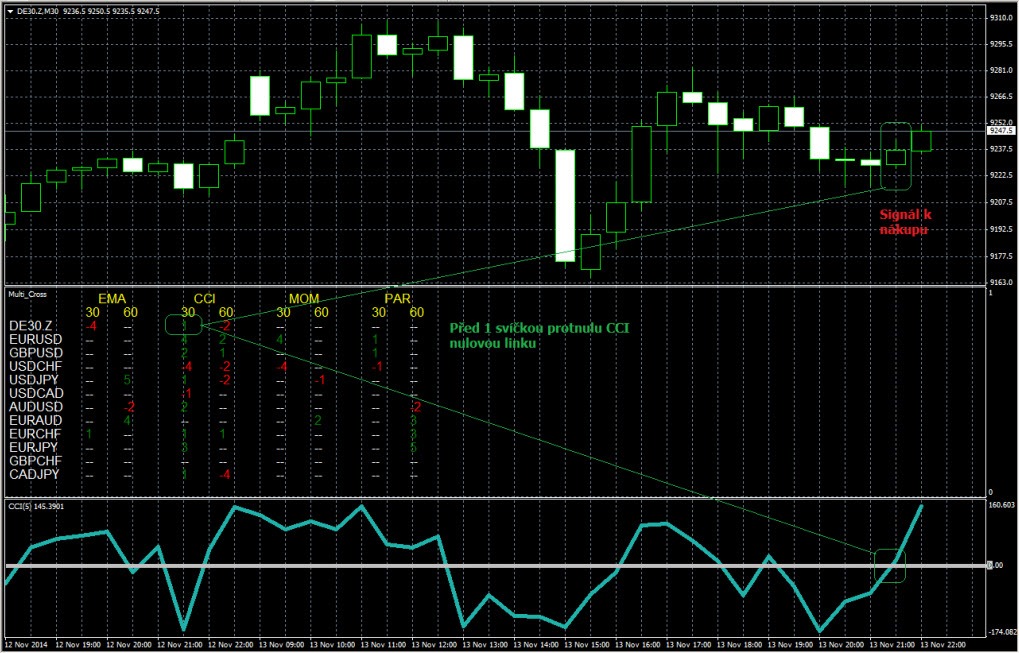Select the EURCHF row label
Viewport: 1019px width, 653px height.
tap(35, 434)
